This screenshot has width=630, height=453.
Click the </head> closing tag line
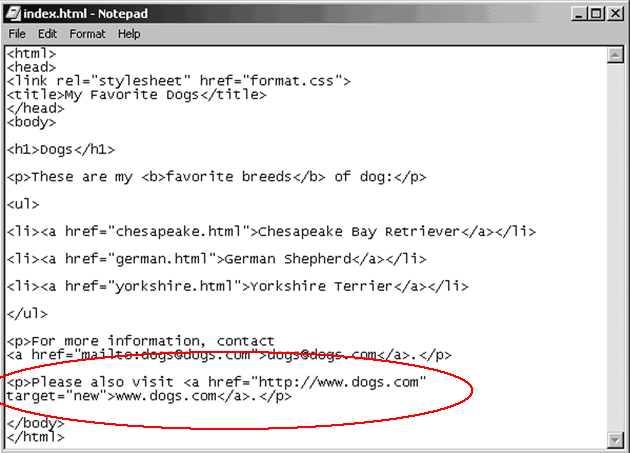click(x=36, y=109)
